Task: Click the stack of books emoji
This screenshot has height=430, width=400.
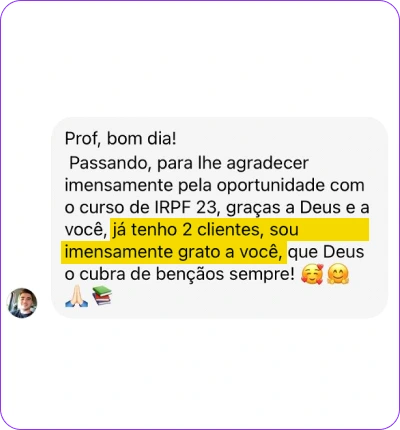Action: pyautogui.click(x=102, y=296)
